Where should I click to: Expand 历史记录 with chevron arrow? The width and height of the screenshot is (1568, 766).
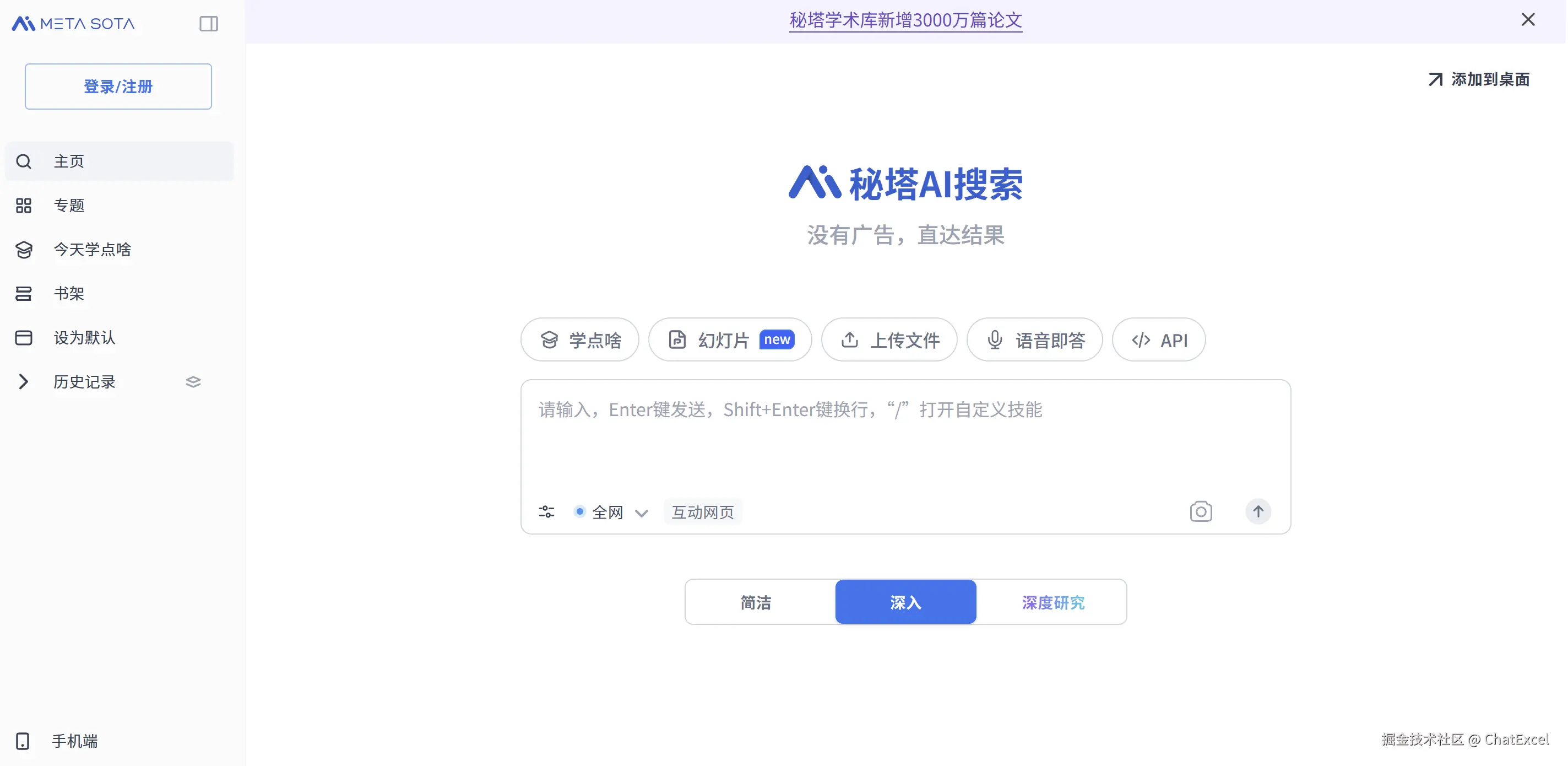pyautogui.click(x=23, y=382)
